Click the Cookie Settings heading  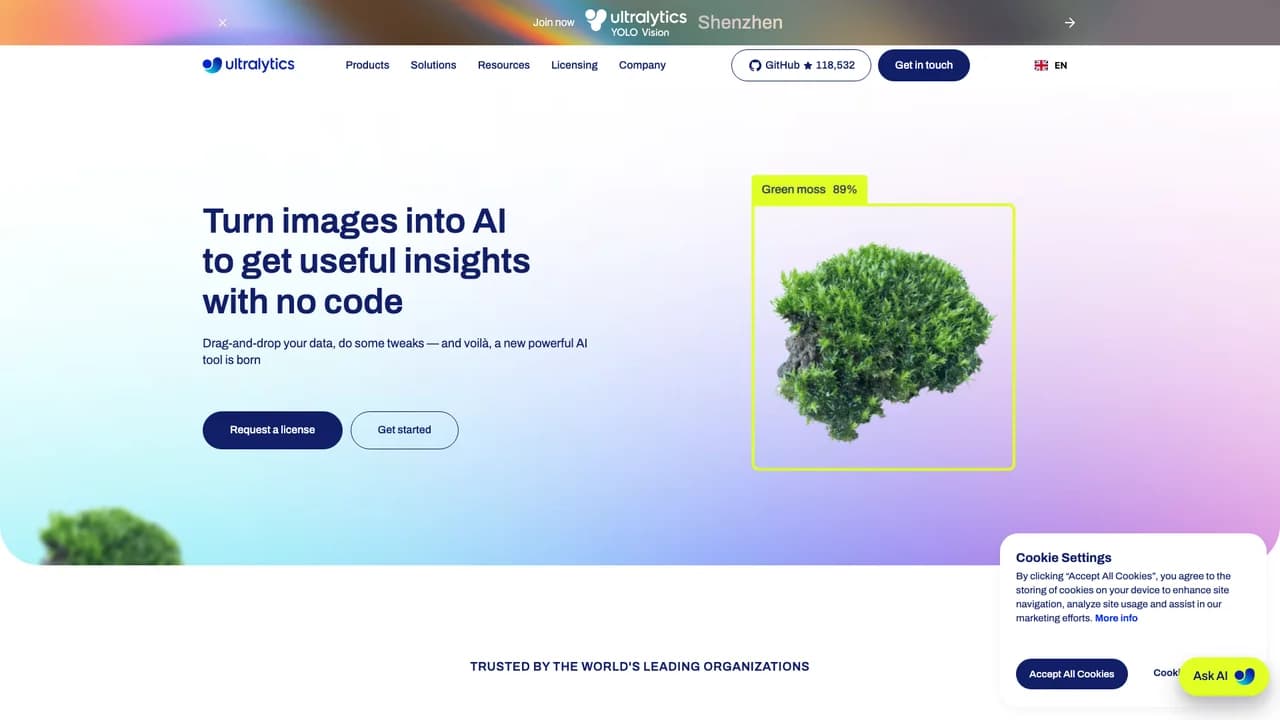(1064, 558)
